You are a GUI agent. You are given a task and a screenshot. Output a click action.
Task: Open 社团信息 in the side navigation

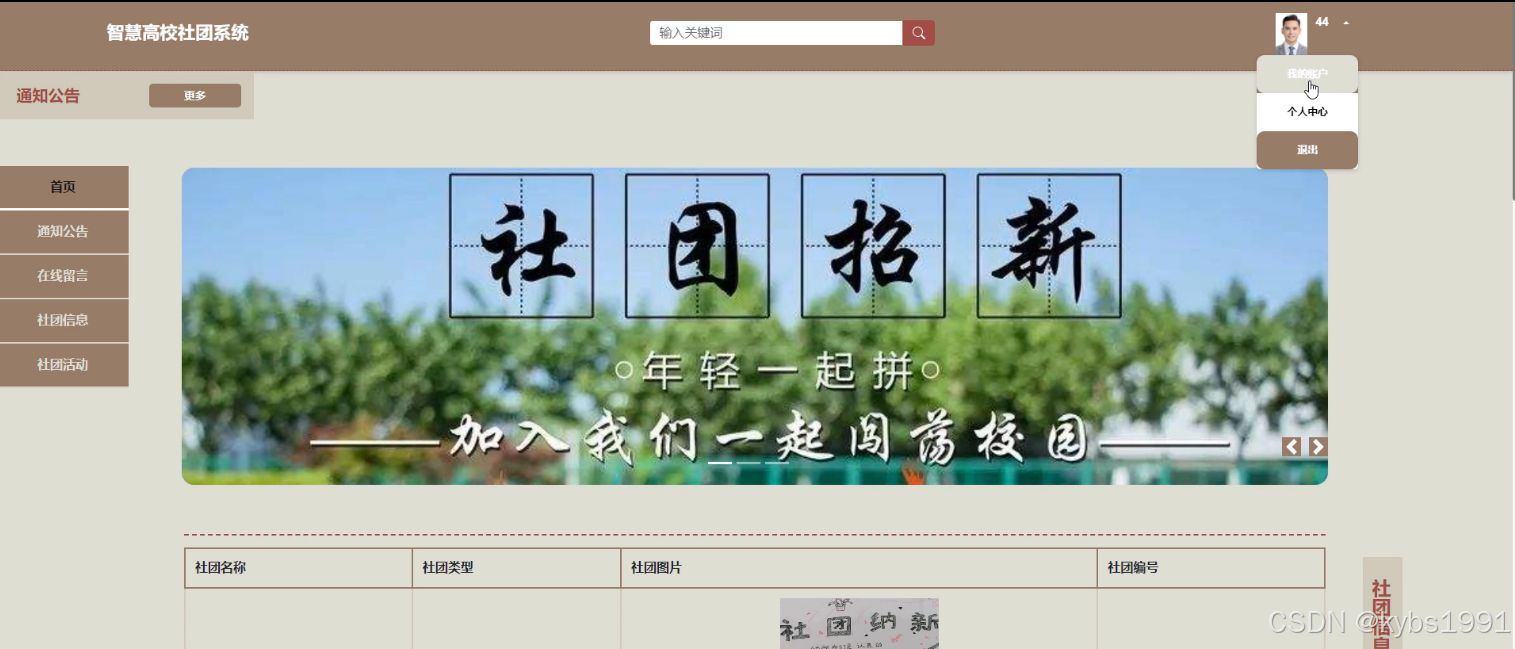pyautogui.click(x=64, y=320)
